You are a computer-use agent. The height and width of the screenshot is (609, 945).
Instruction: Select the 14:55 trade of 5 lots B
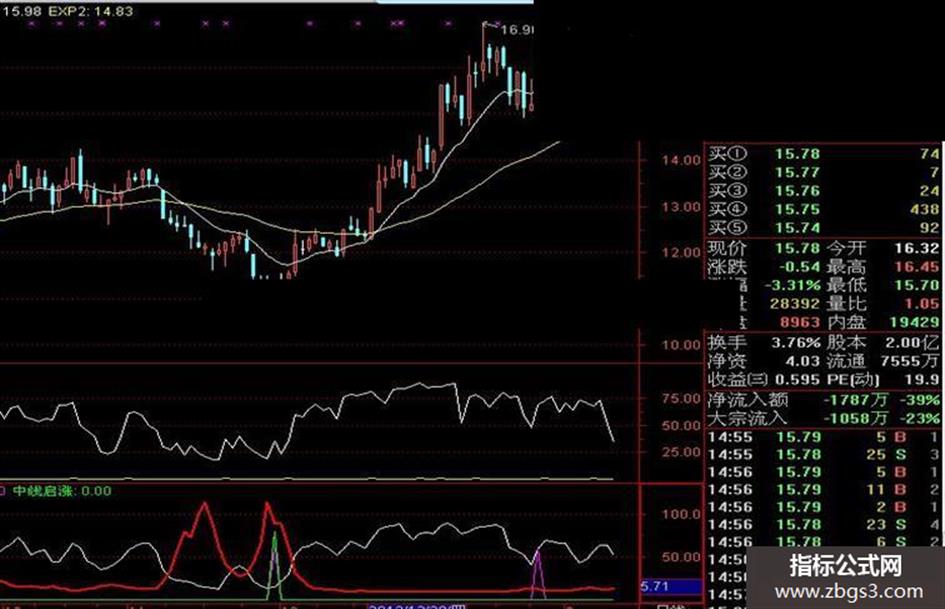(x=823, y=437)
